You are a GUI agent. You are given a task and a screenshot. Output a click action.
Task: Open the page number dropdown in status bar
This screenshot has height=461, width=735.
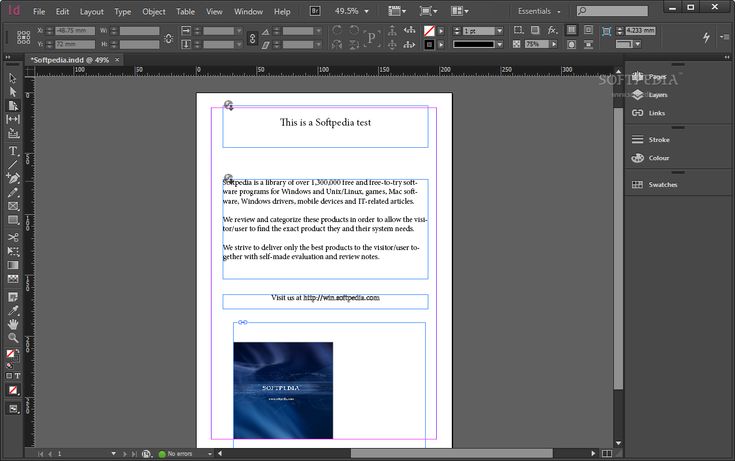point(113,453)
